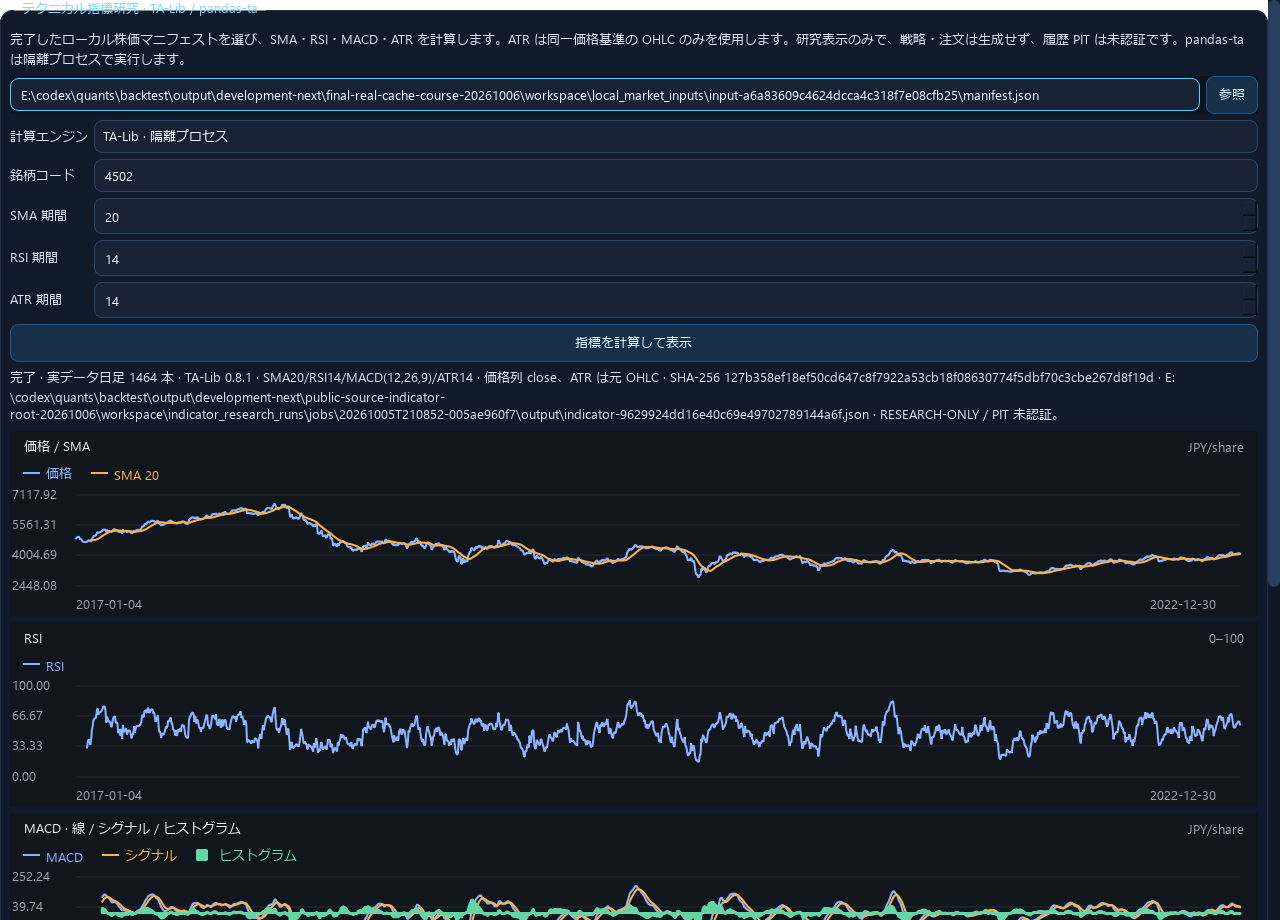1280x920 pixels.
Task: Increase SMA 期間 with its up stepper
Action: [x=1250, y=207]
